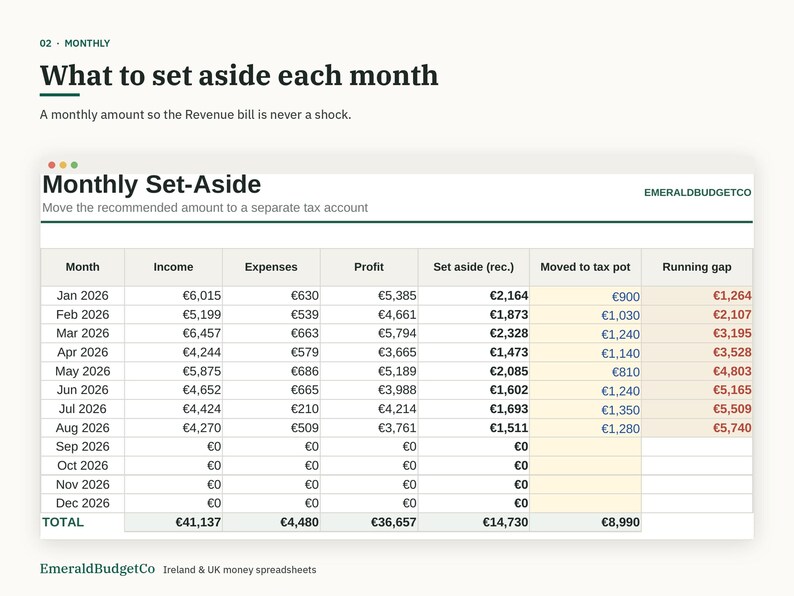Click the Monthly Set-Aside sheet title
This screenshot has width=794, height=596.
pos(151,184)
